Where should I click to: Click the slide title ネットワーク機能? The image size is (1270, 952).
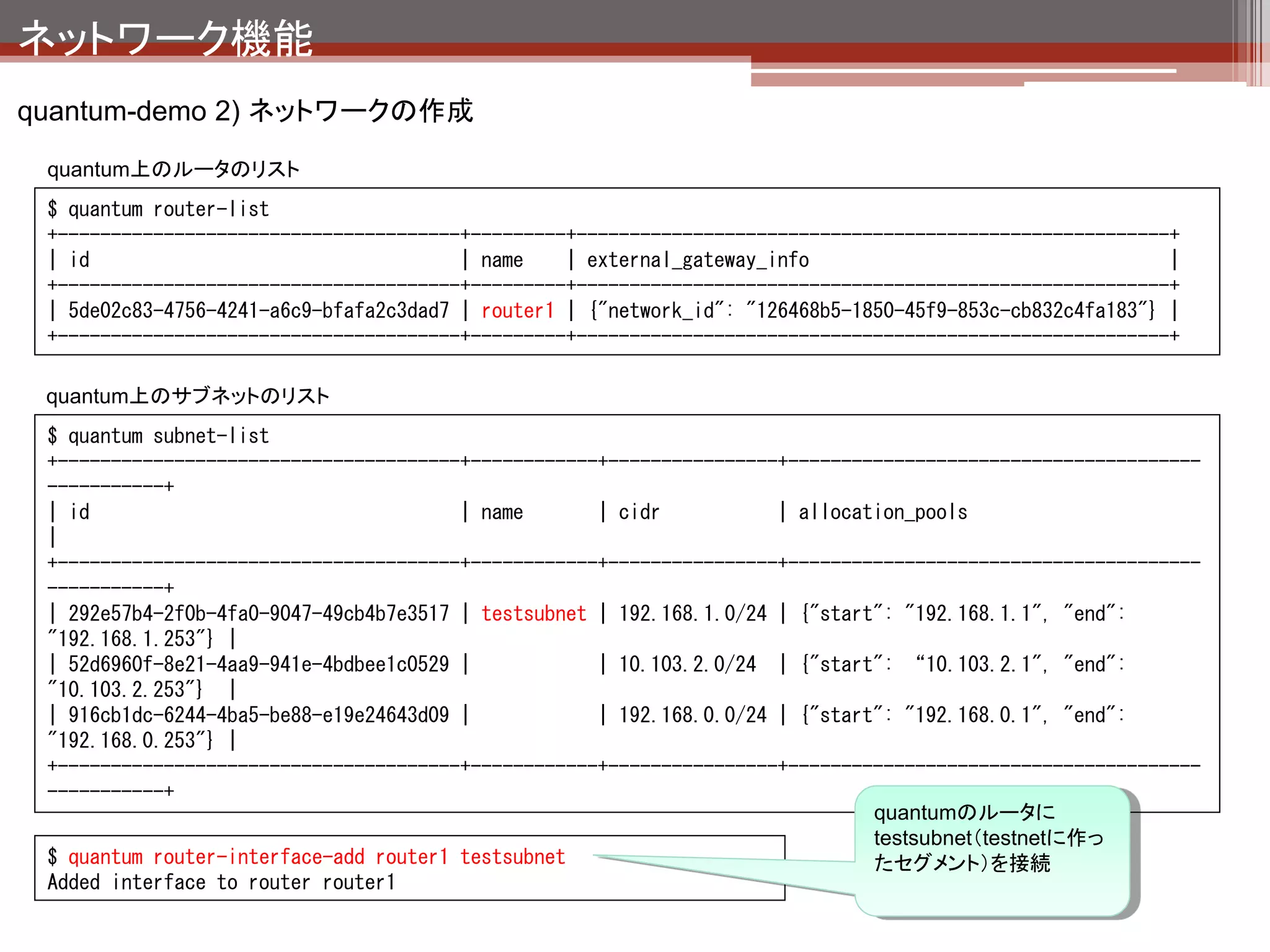[x=166, y=38]
